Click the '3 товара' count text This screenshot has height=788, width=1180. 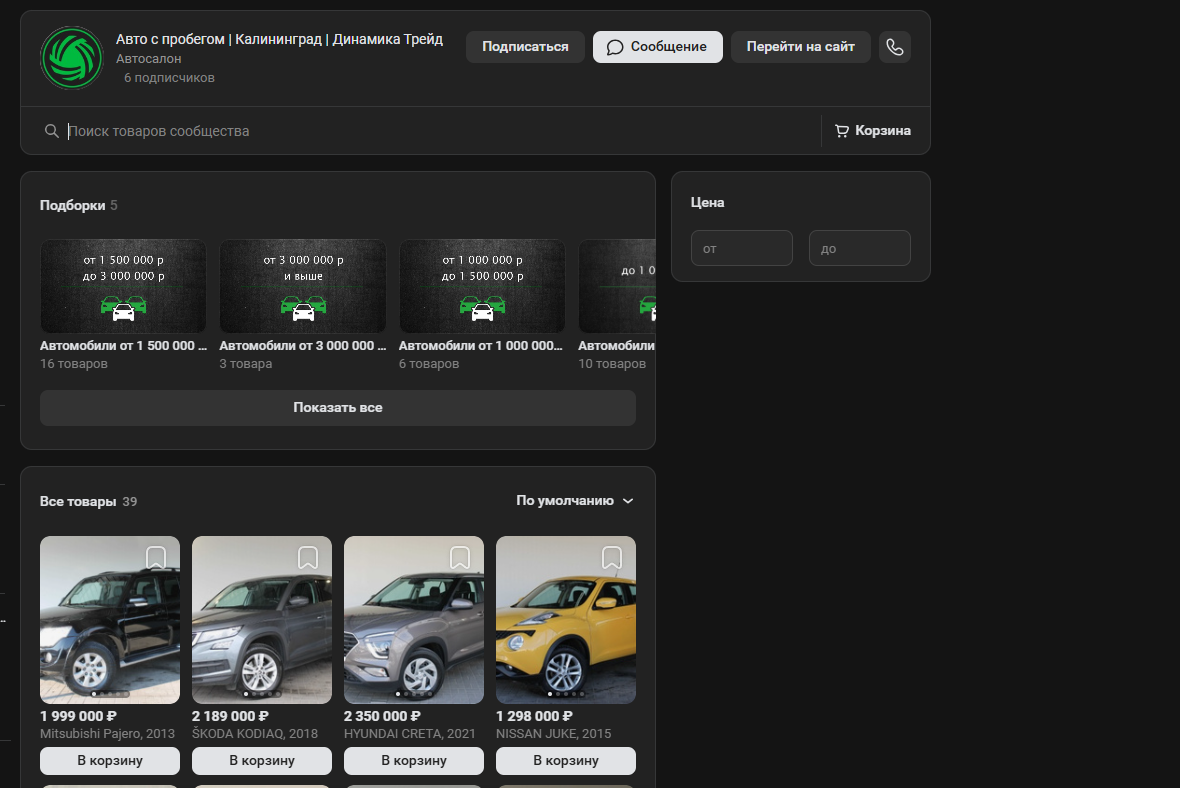[x=245, y=364]
